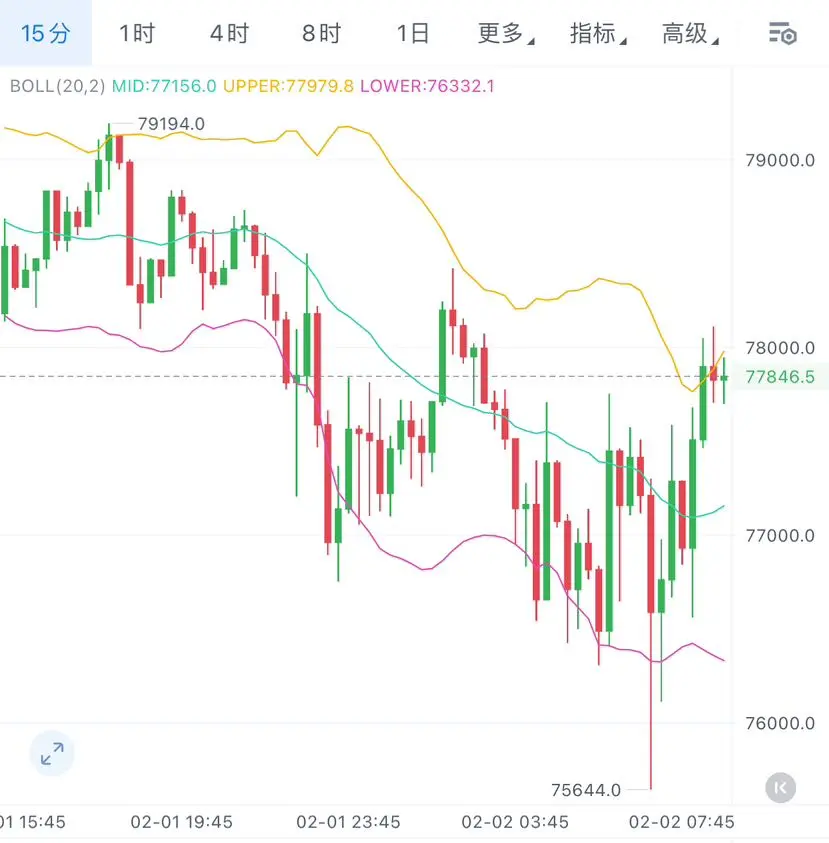The height and width of the screenshot is (843, 829).
Task: Expand chart to fullscreen
Action: coord(52,754)
